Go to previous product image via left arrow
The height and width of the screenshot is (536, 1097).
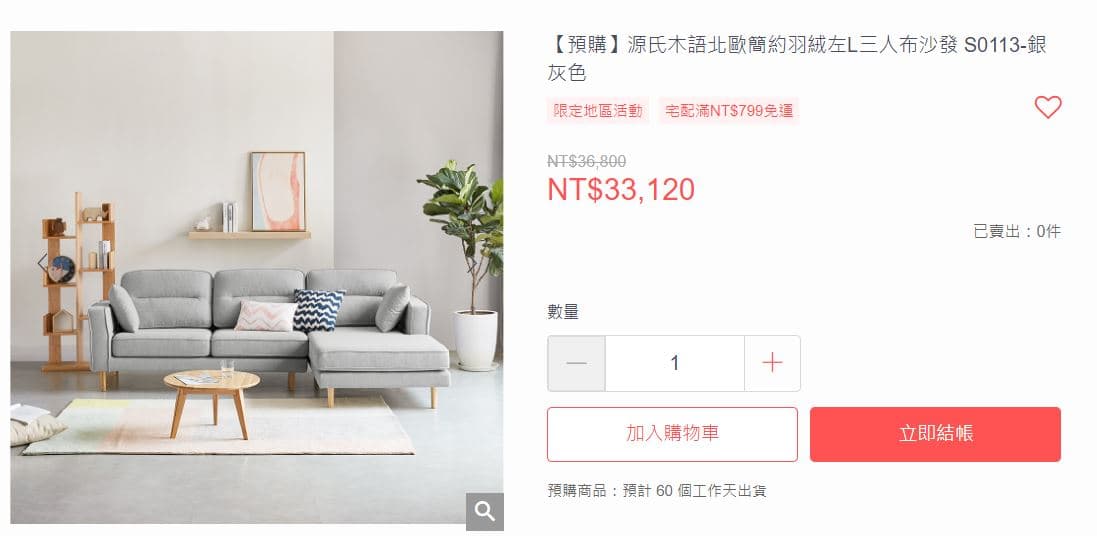[42, 263]
